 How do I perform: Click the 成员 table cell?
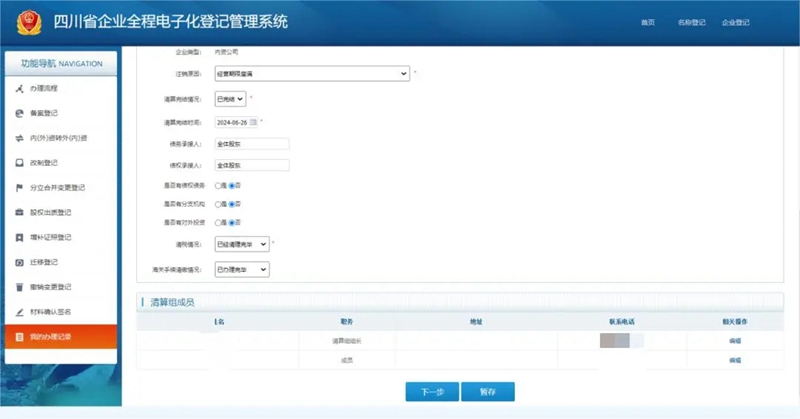pos(347,360)
